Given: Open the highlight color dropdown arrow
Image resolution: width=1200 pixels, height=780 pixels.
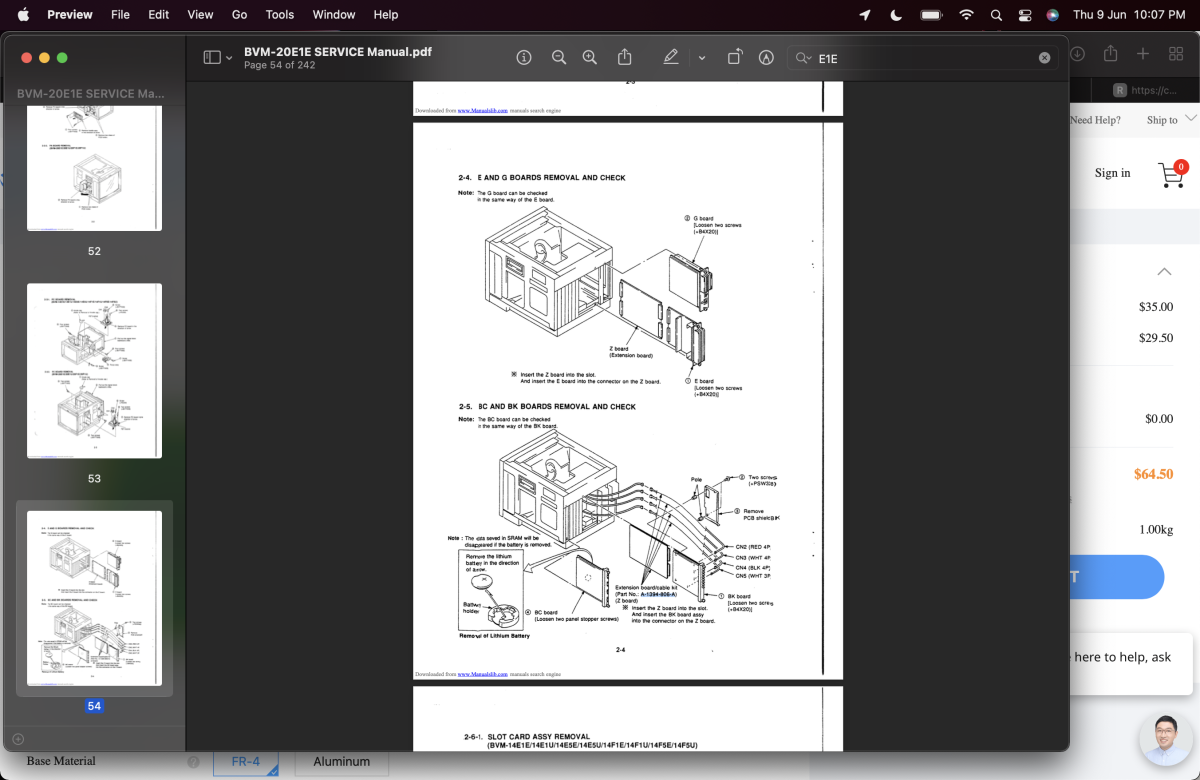Looking at the screenshot, I should 702,58.
